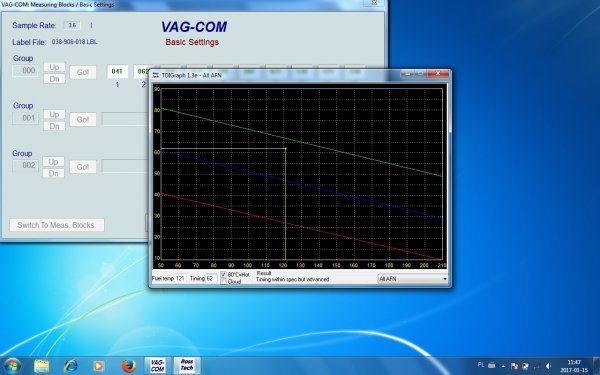The image size is (600, 375).
Task: Click the yellow timing point marker on graph
Action: point(285,148)
